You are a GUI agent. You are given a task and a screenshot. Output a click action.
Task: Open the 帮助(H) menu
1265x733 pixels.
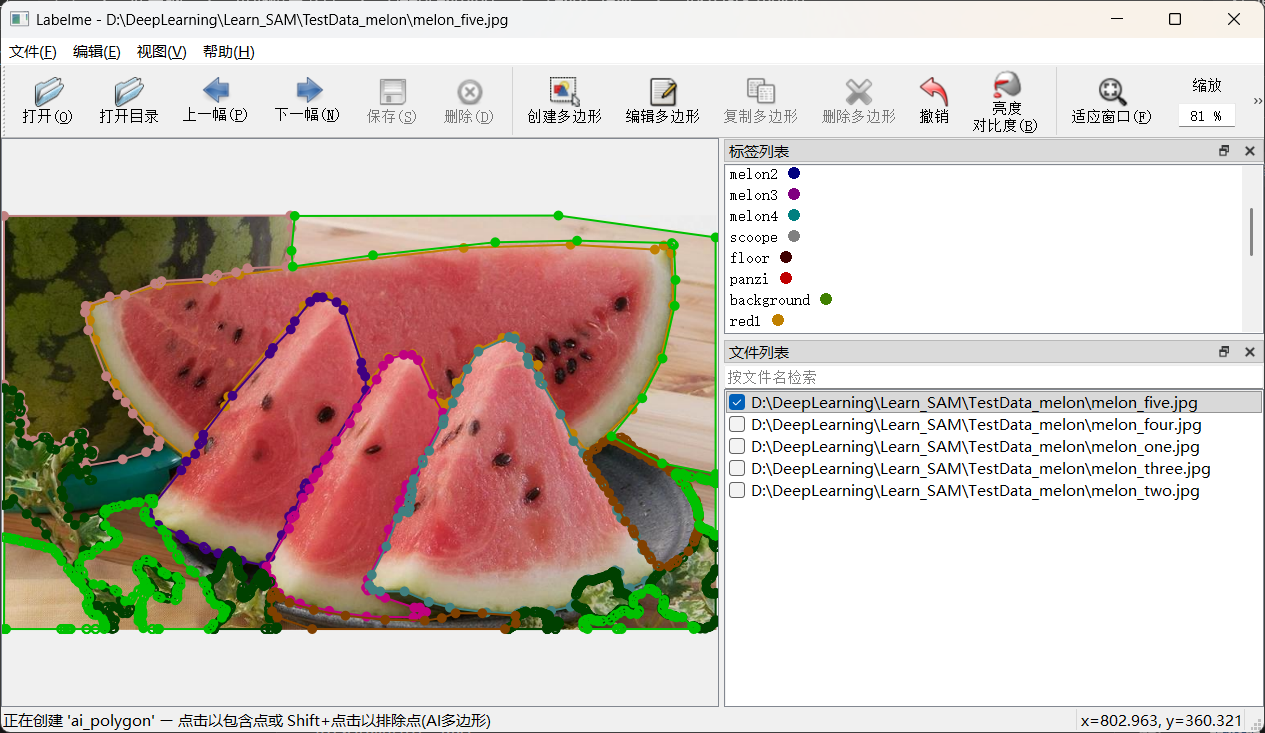tap(229, 52)
